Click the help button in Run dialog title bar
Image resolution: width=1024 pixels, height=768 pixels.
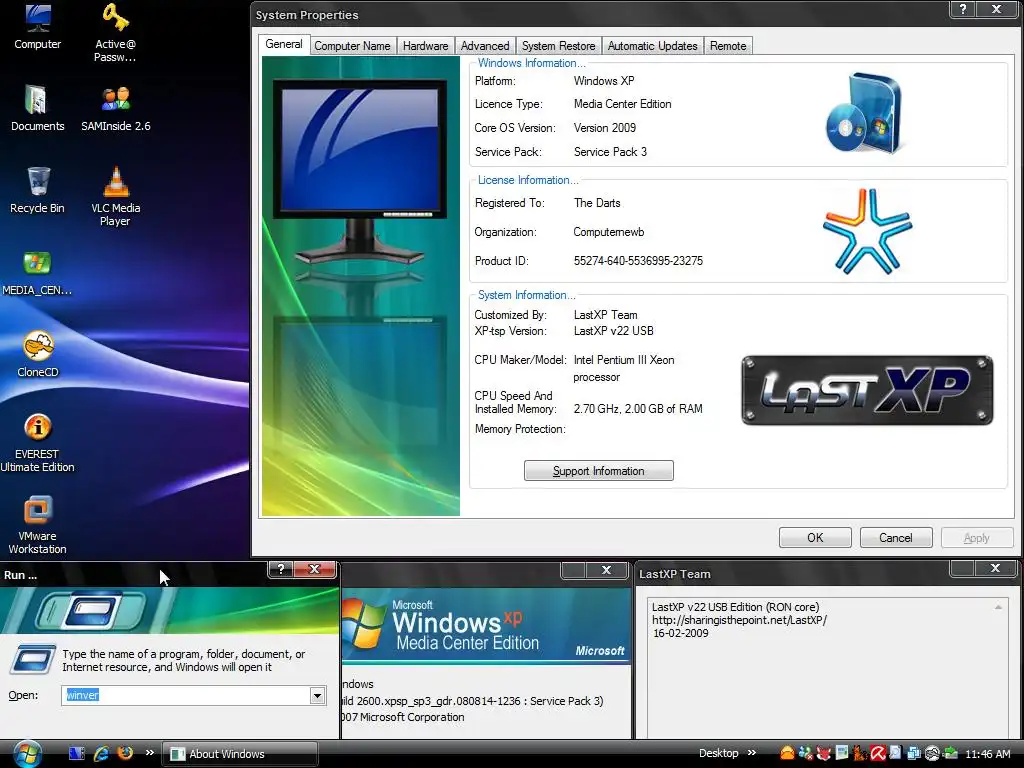[x=281, y=569]
